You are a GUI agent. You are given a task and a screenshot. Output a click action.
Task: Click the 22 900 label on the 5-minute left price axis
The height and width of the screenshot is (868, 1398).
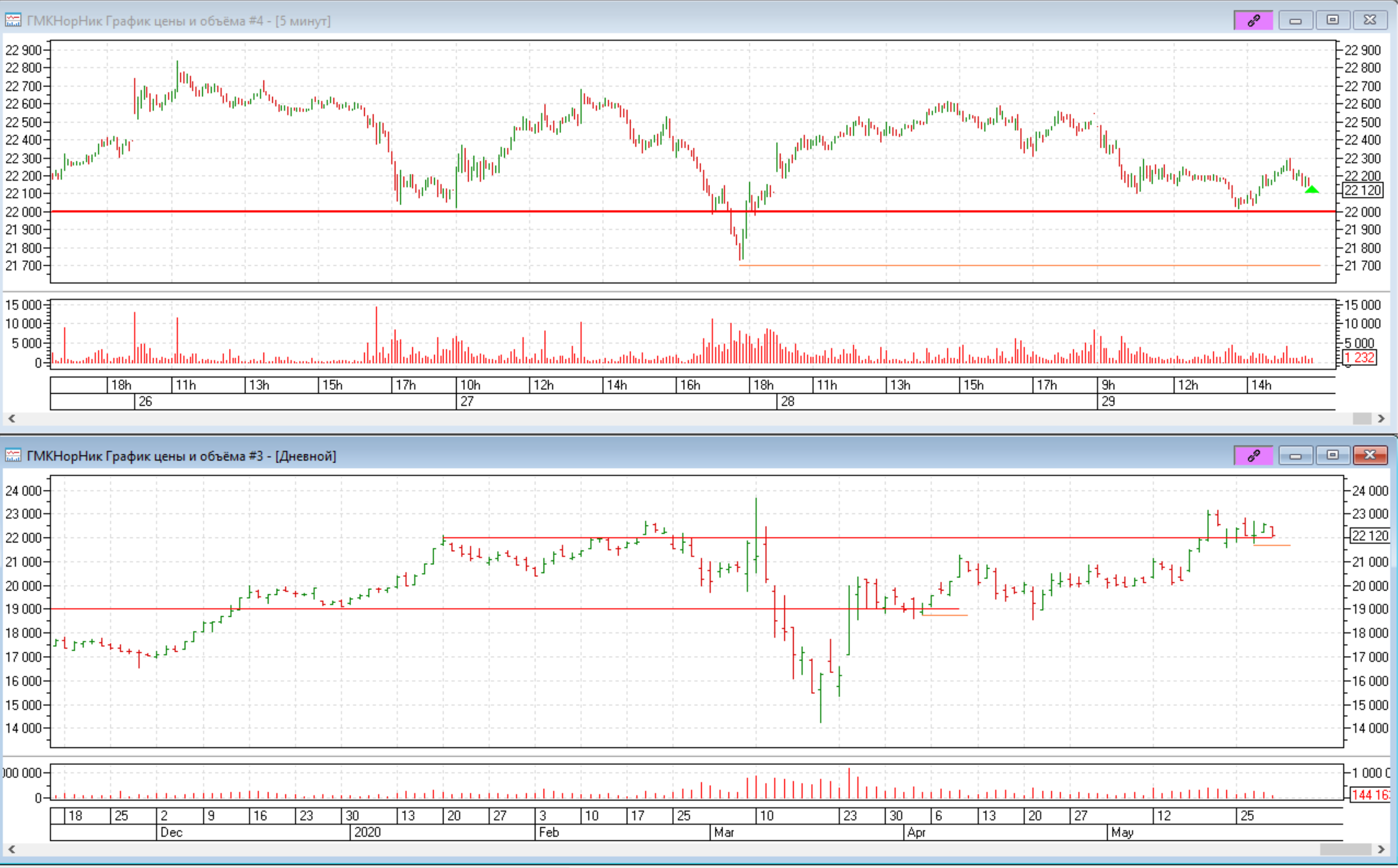23,50
